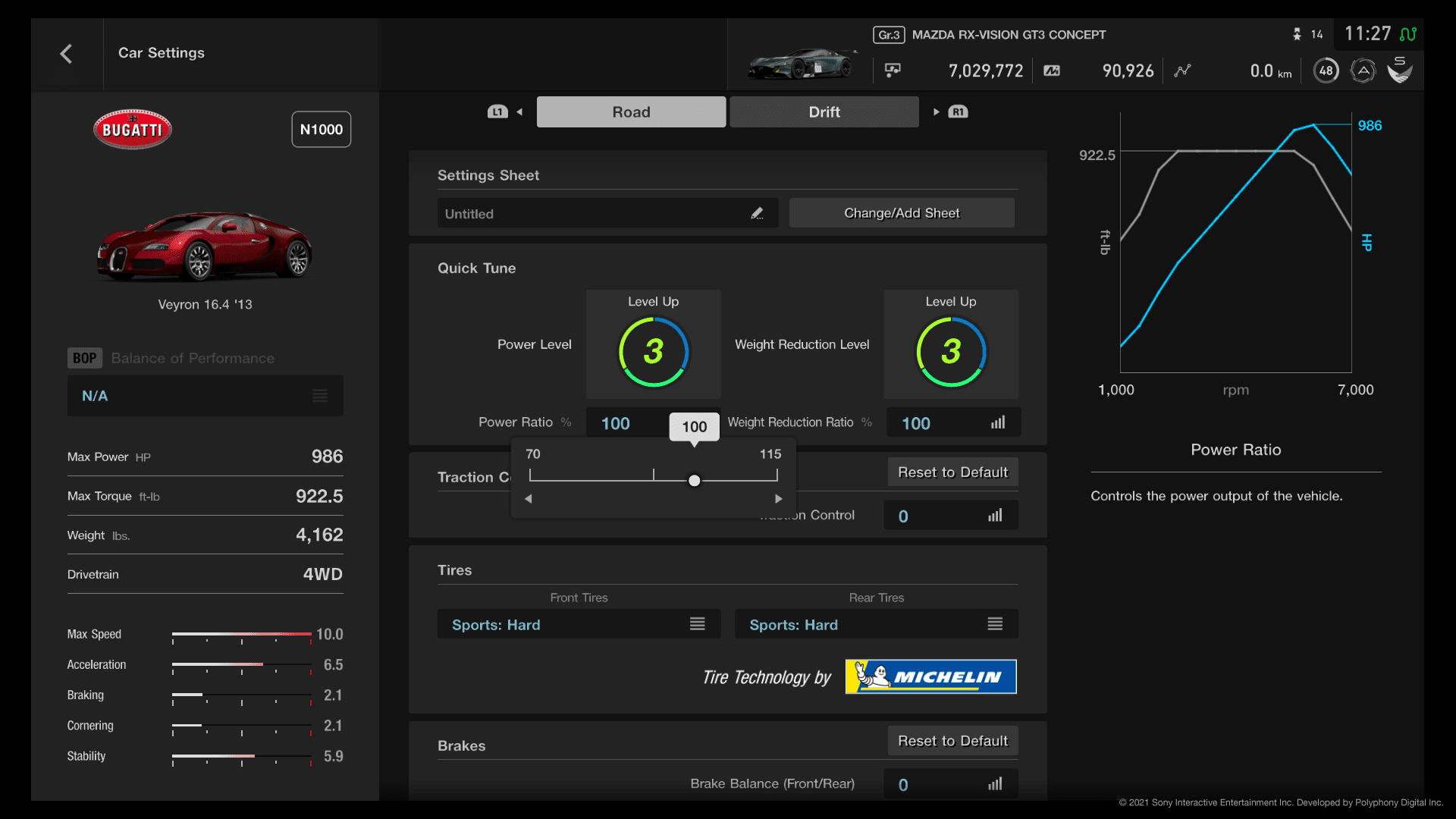Click the Weight 4,162 value
Image resolution: width=1456 pixels, height=819 pixels.
coord(319,535)
